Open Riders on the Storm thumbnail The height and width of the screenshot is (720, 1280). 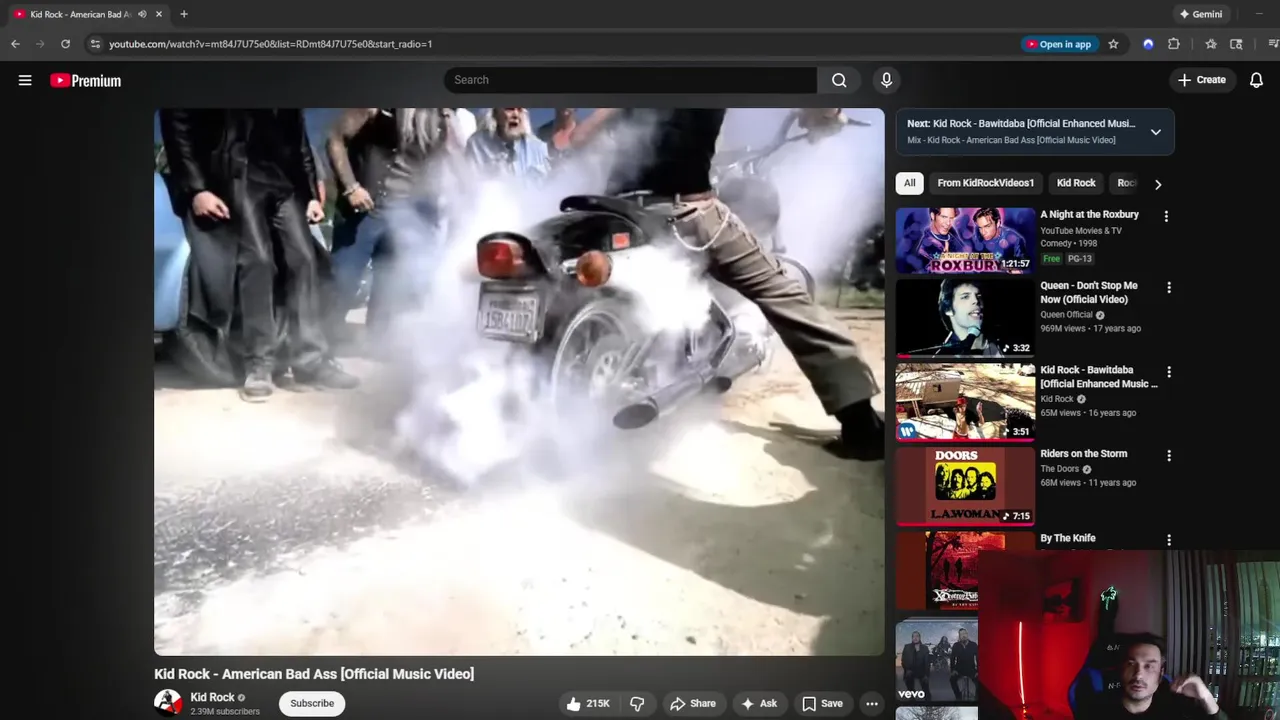[965, 486]
